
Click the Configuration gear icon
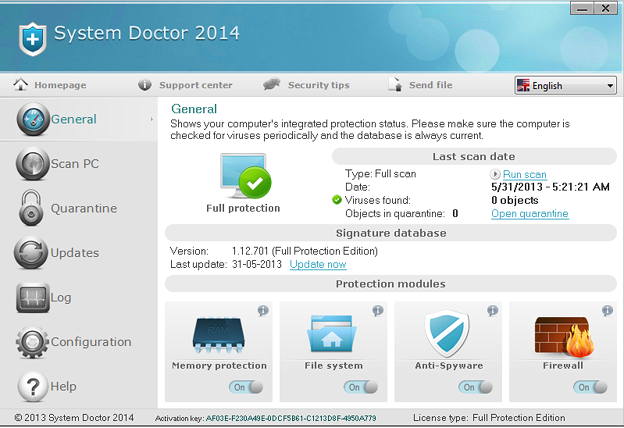[x=32, y=342]
